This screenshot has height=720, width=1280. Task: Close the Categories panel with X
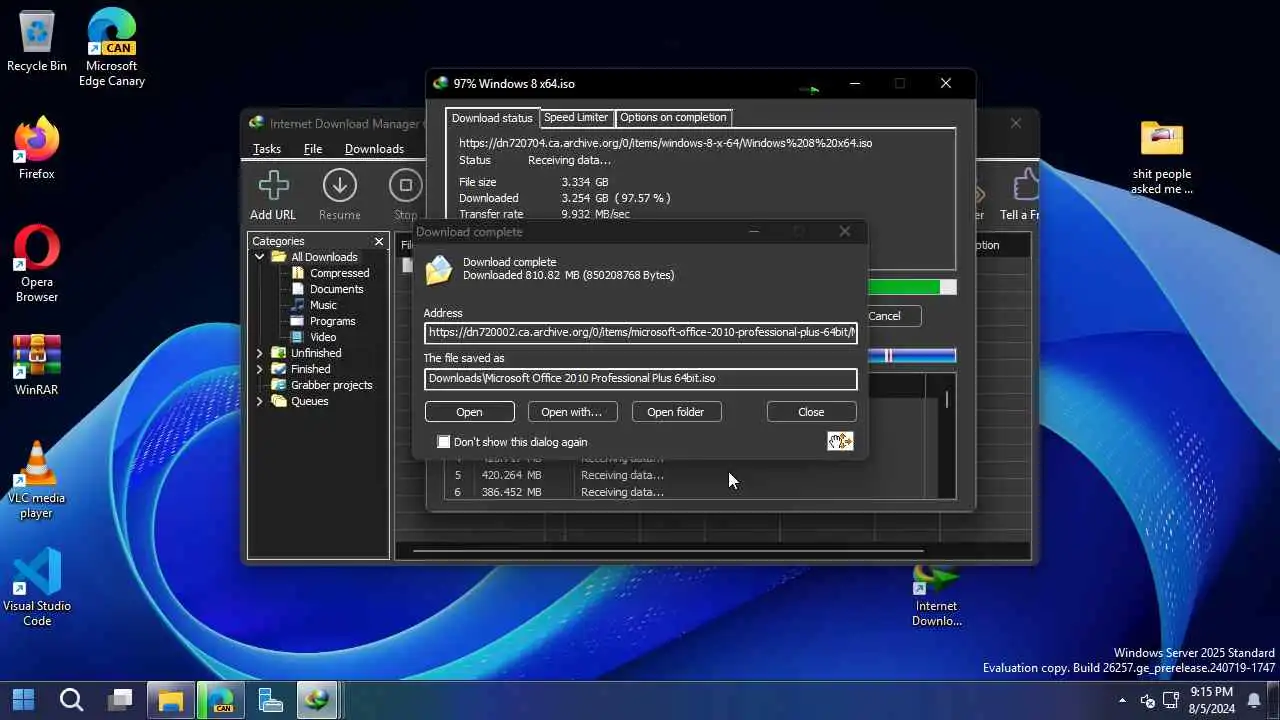[379, 241]
